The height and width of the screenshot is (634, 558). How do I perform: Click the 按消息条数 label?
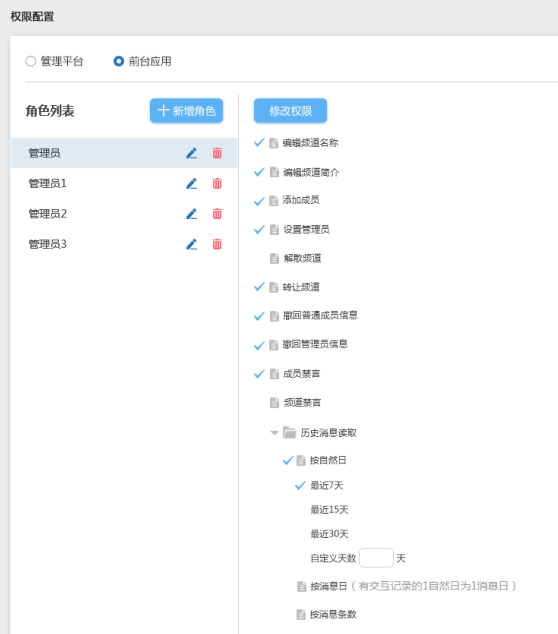pyautogui.click(x=333, y=615)
